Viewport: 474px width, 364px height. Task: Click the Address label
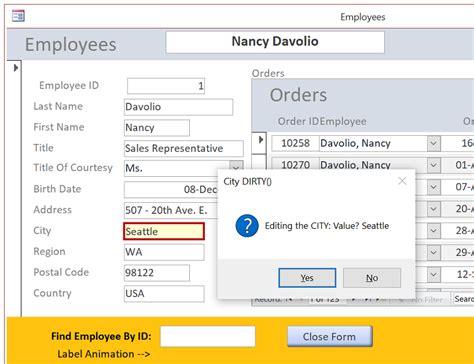click(52, 210)
